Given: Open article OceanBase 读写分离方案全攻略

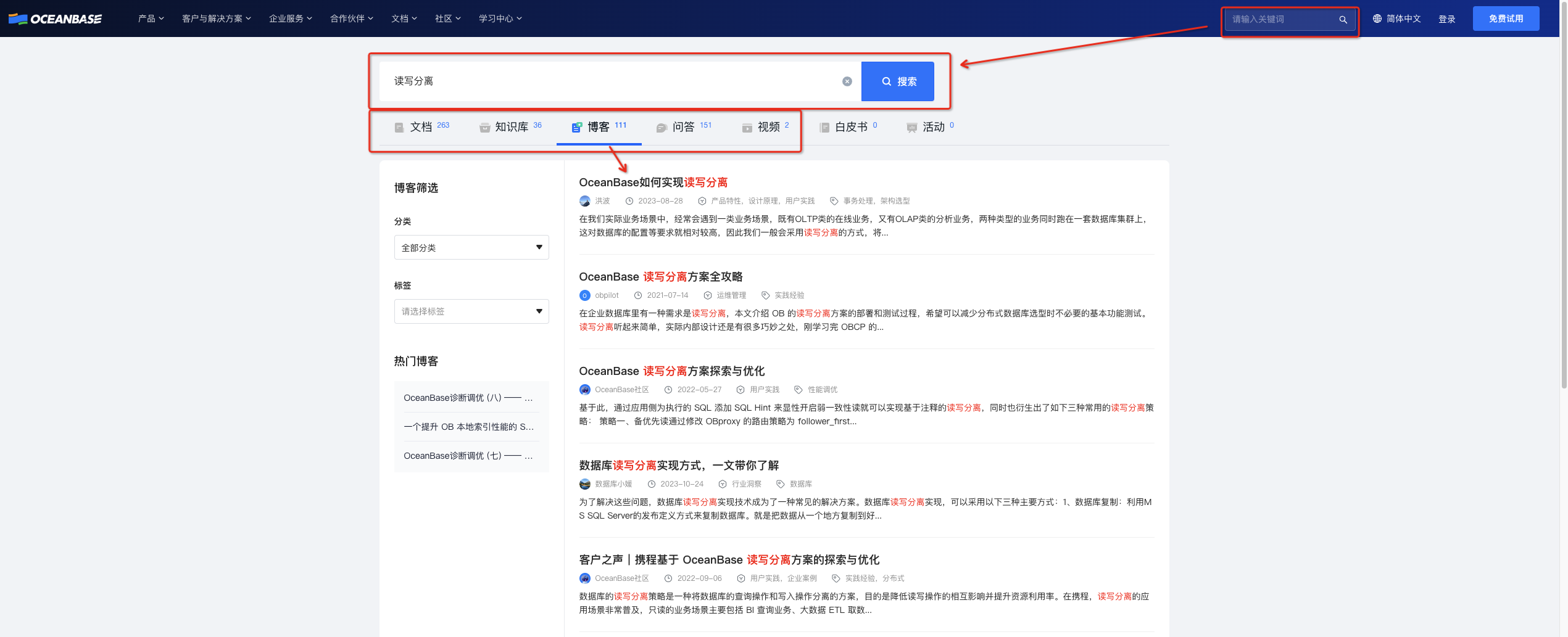Looking at the screenshot, I should pos(660,277).
